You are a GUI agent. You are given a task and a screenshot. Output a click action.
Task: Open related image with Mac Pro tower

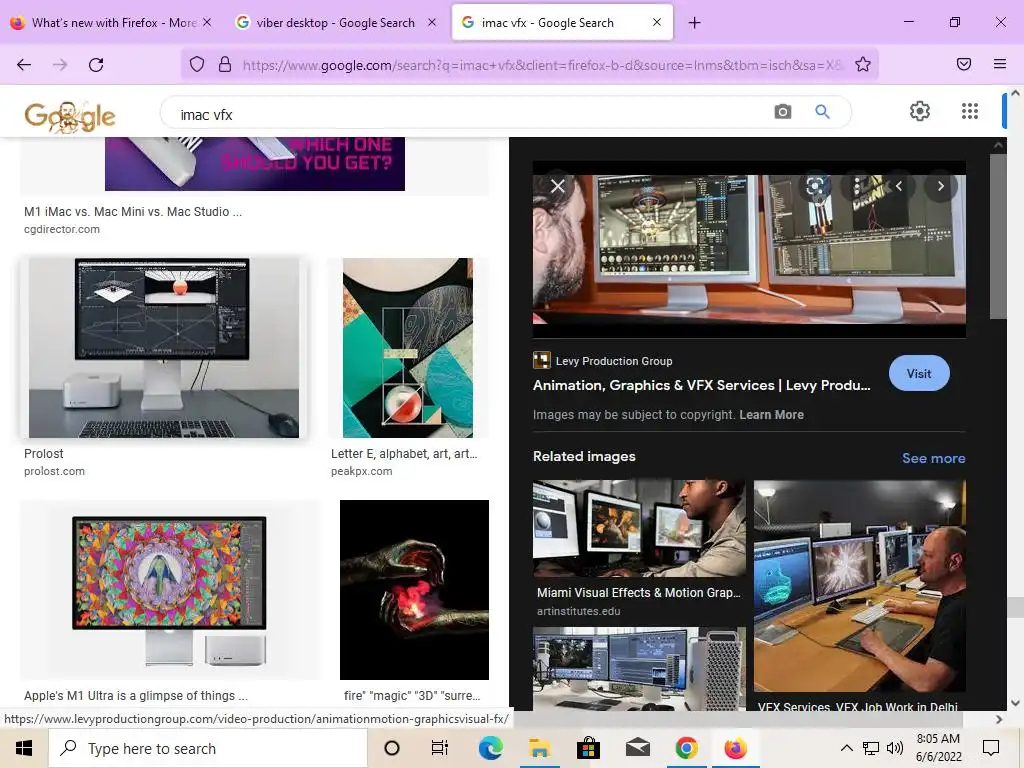click(639, 669)
